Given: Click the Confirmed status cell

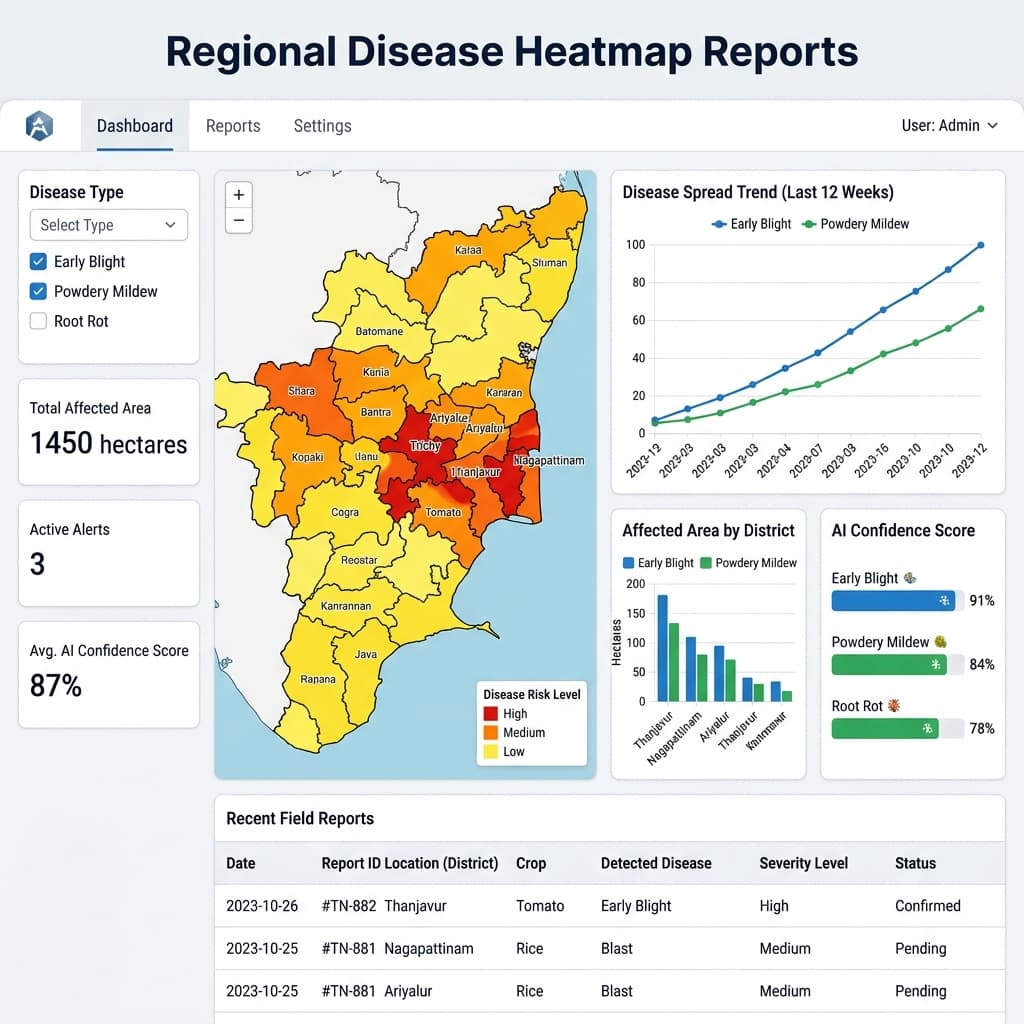Looking at the screenshot, I should (x=927, y=906).
